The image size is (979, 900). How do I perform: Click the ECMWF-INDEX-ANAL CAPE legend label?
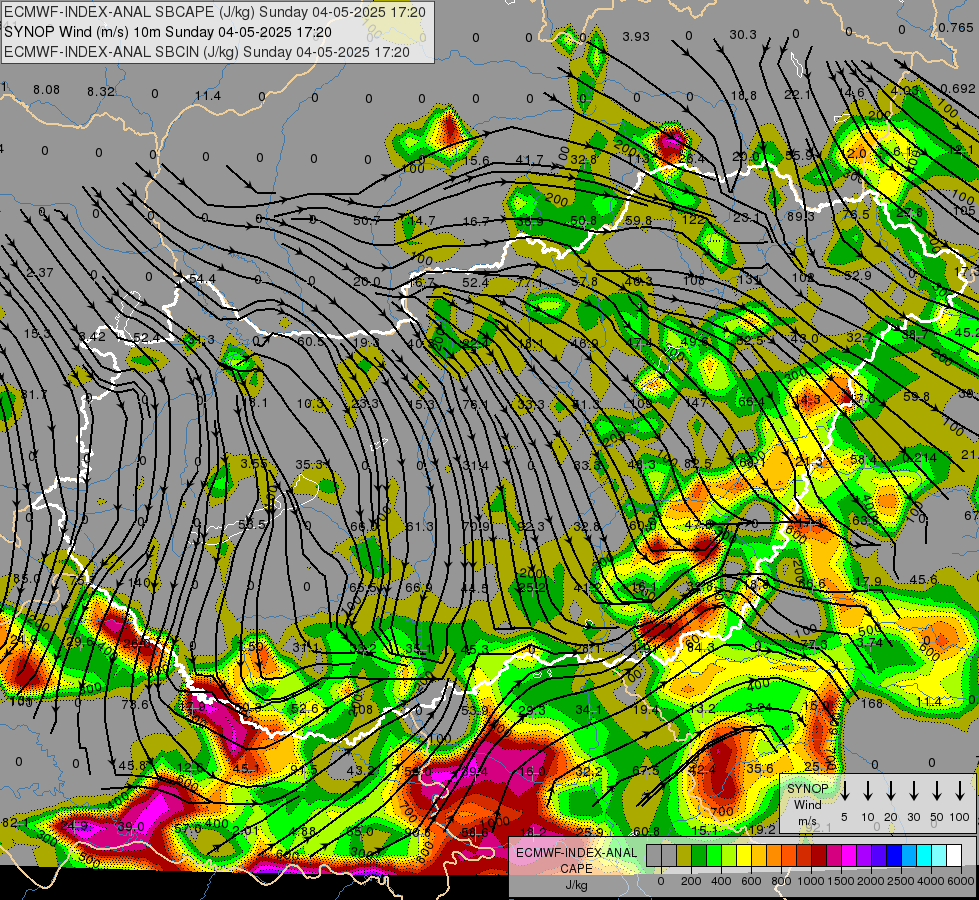tap(576, 869)
